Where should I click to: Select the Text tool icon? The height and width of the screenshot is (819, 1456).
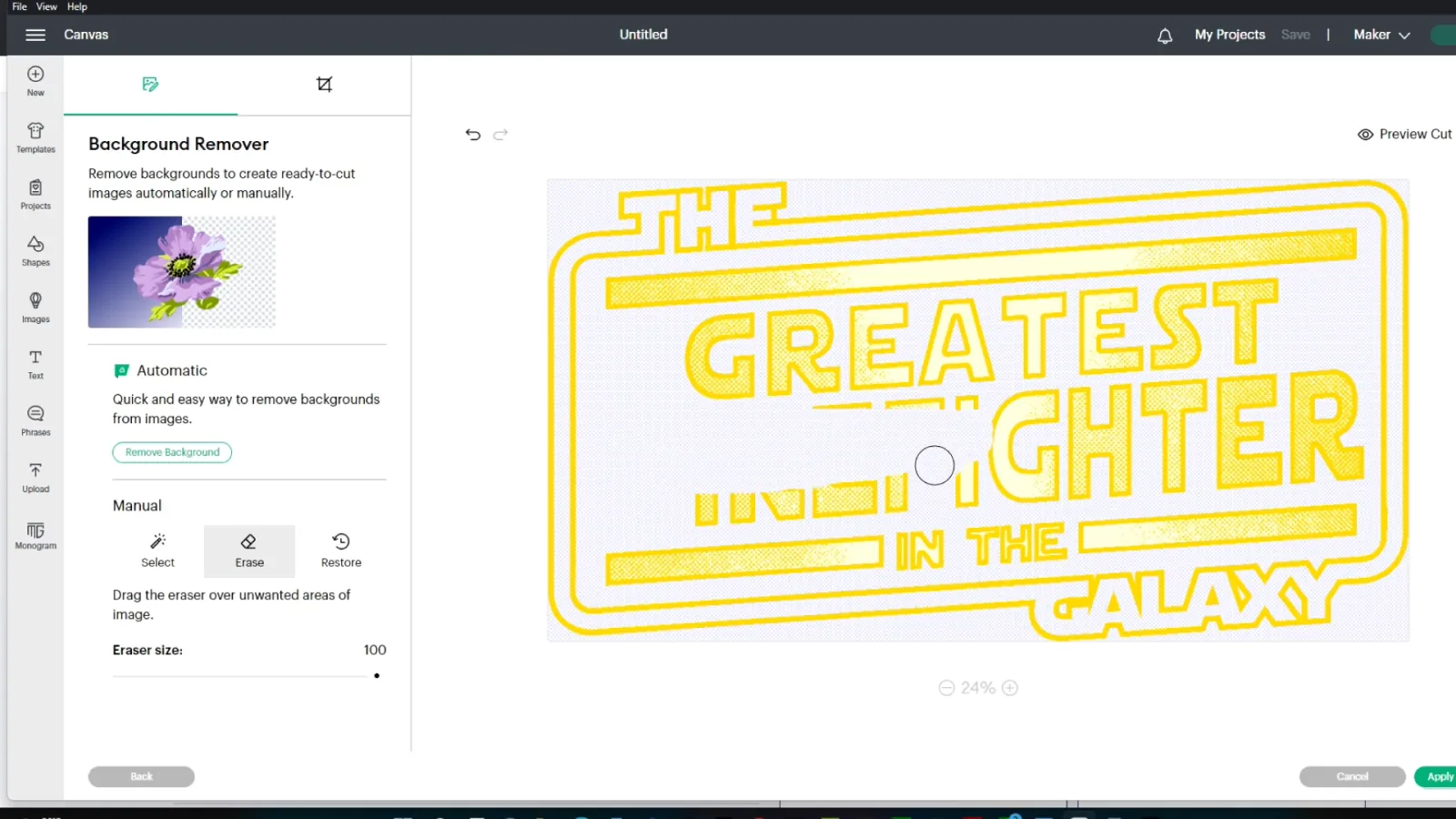click(x=35, y=364)
